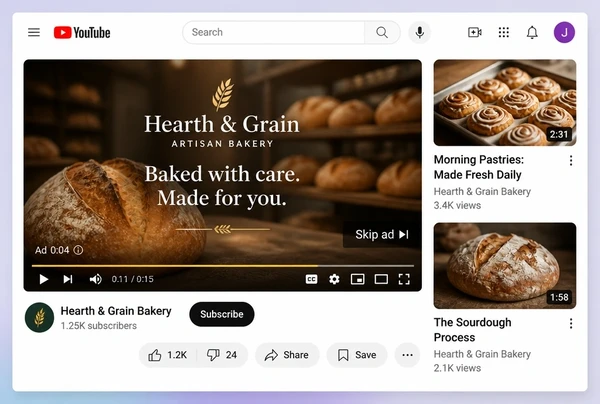Image resolution: width=600 pixels, height=404 pixels.
Task: Open The Sourdough Process title link
Action: coord(473,330)
